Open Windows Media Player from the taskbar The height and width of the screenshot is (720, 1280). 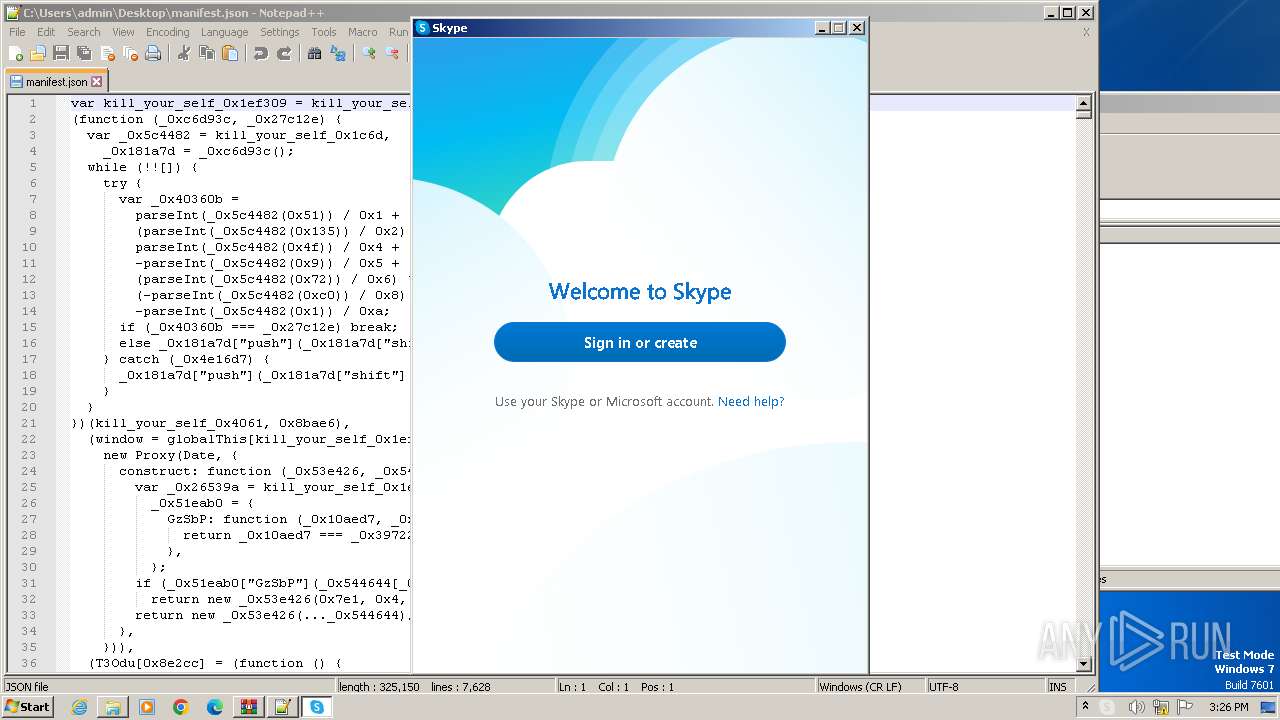pos(147,707)
